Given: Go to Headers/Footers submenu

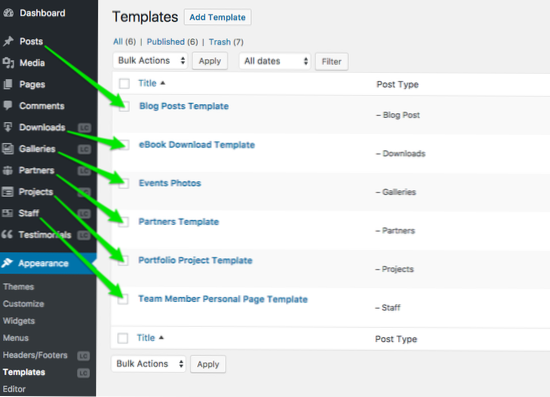Looking at the screenshot, I should [35, 355].
